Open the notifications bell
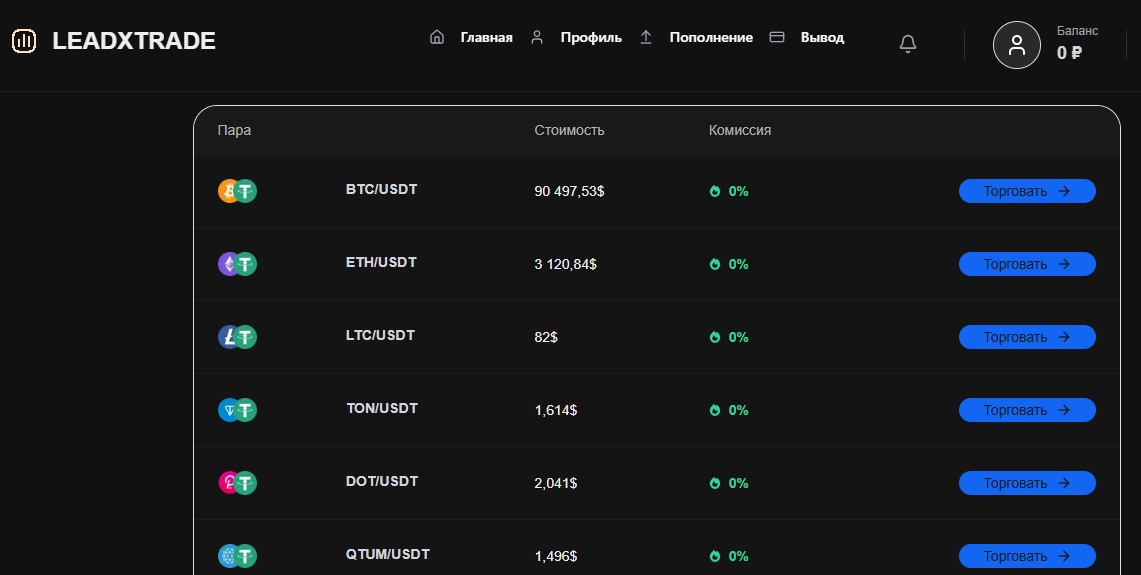 908,44
